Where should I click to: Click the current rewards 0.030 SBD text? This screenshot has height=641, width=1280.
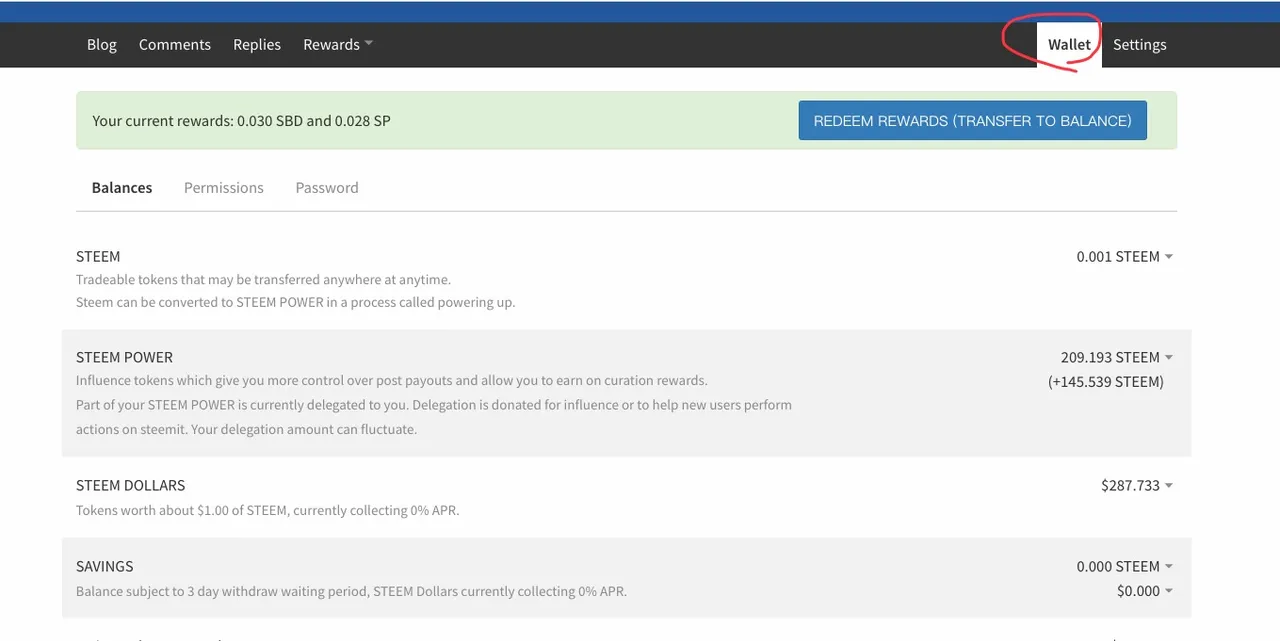click(x=241, y=121)
